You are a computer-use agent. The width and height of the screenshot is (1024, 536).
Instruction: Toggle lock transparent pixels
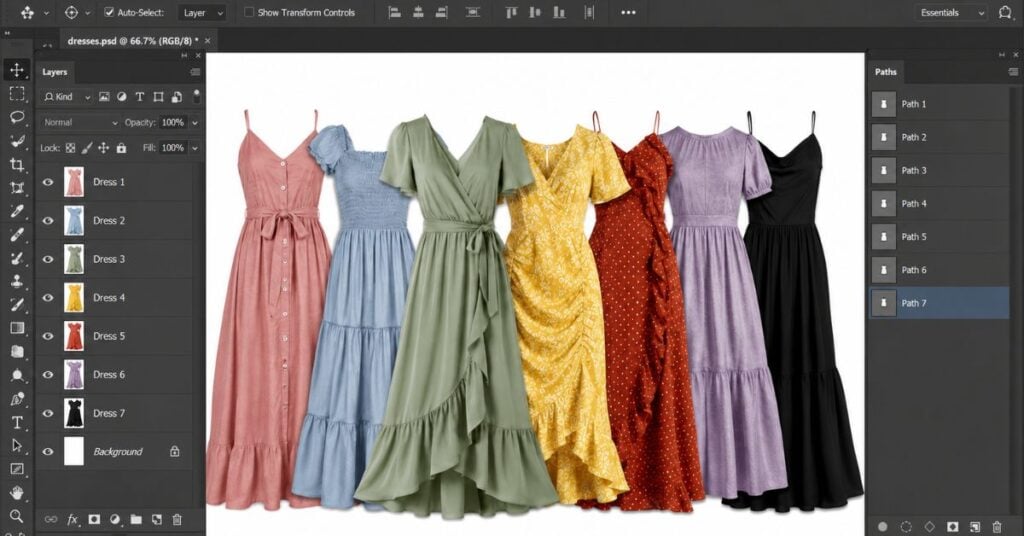pos(71,148)
